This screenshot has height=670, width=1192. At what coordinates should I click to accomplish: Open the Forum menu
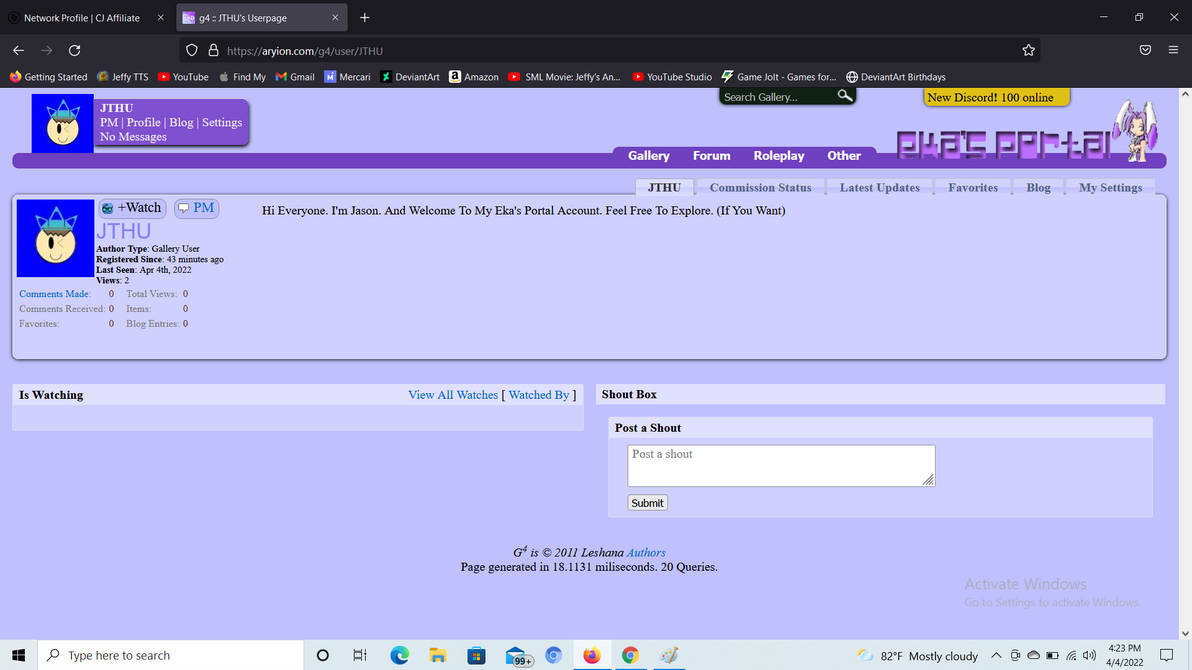pos(712,155)
